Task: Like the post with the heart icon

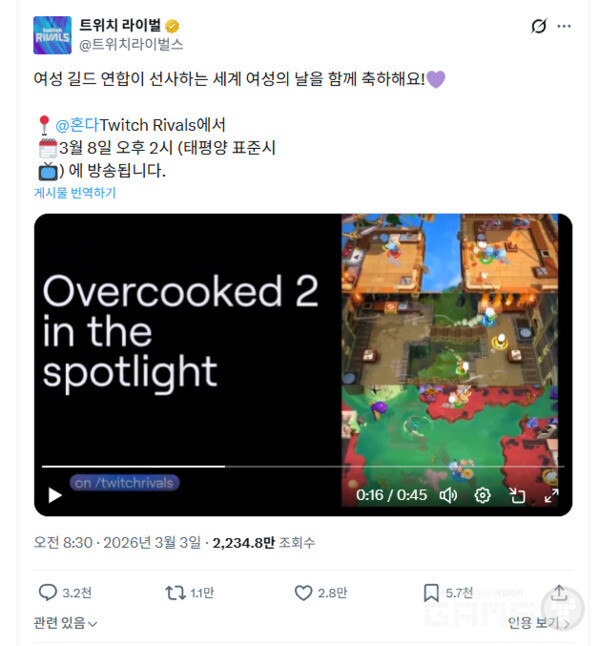Action: 303,593
